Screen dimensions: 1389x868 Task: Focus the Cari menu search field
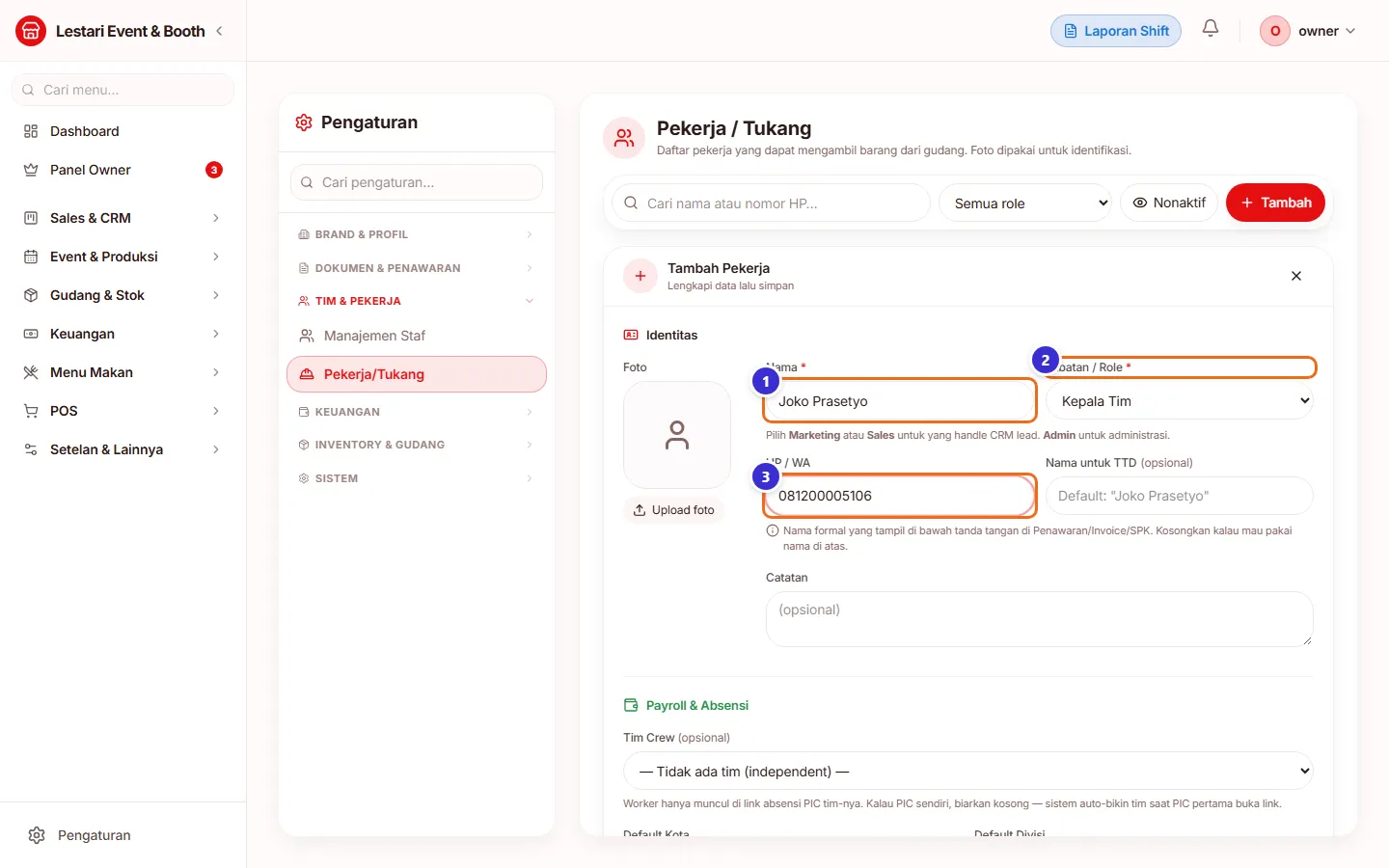click(x=123, y=90)
